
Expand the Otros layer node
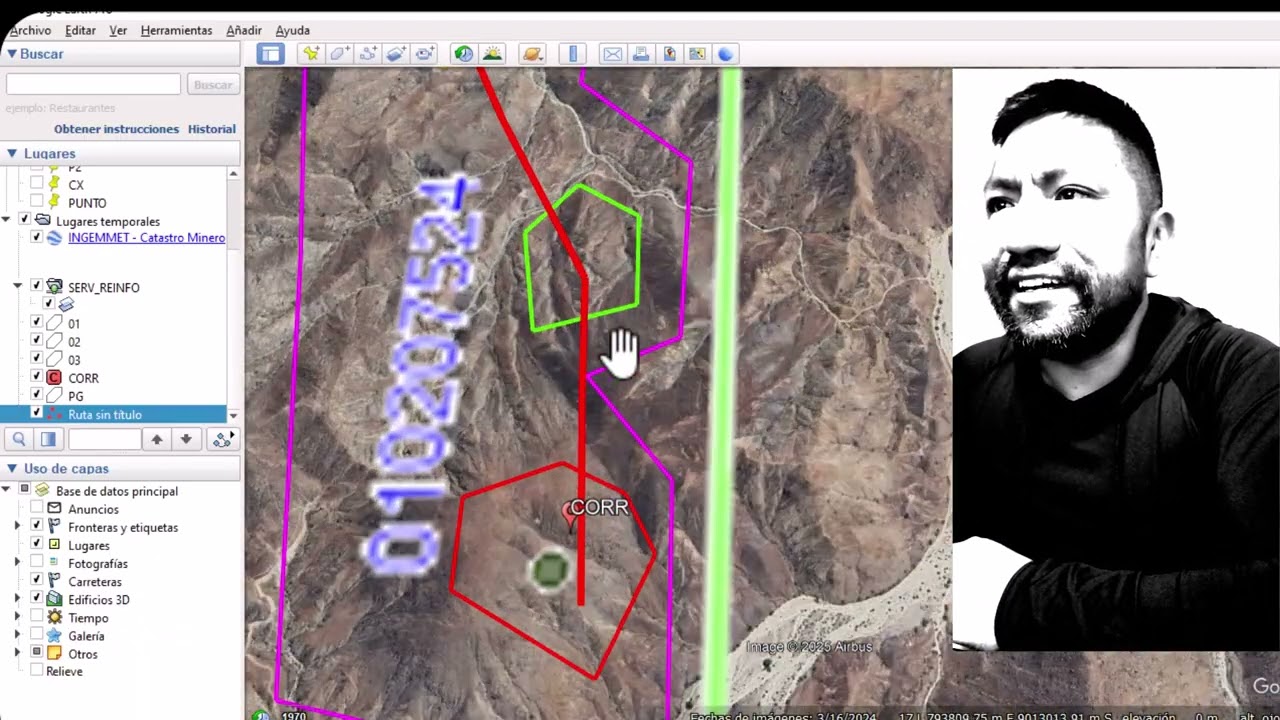(17, 654)
